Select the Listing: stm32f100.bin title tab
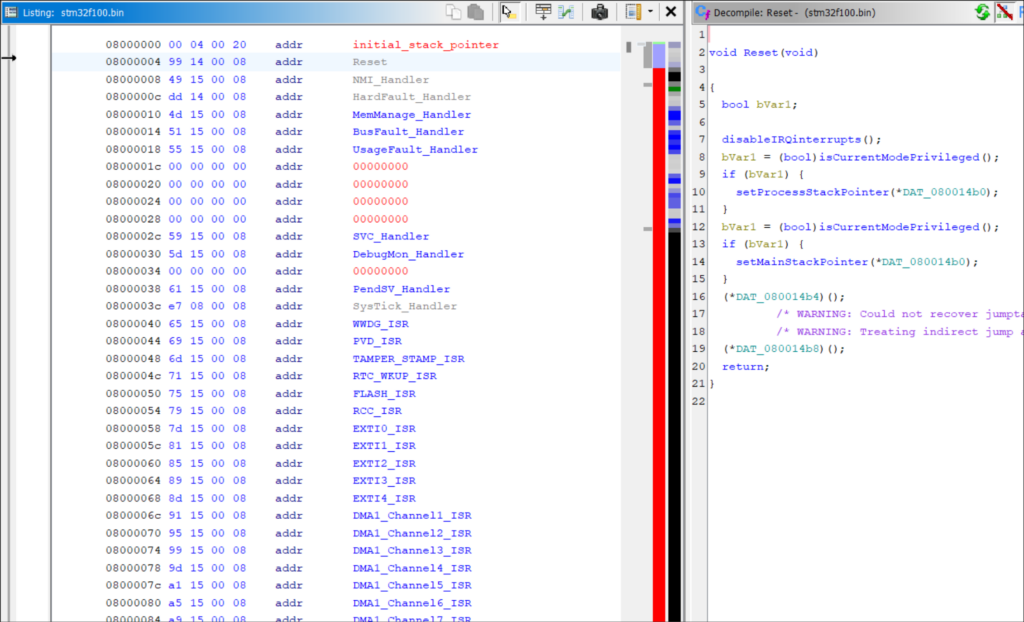Image resolution: width=1024 pixels, height=622 pixels. (x=69, y=12)
